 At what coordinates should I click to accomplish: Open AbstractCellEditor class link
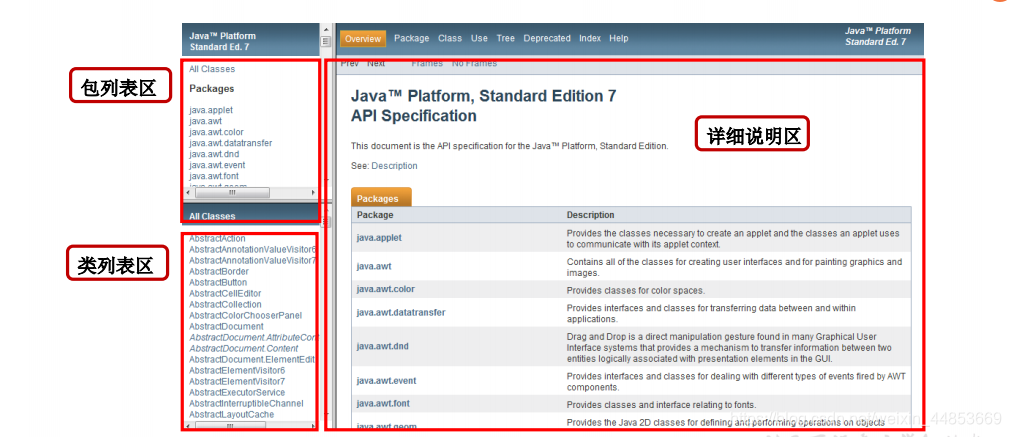click(225, 293)
